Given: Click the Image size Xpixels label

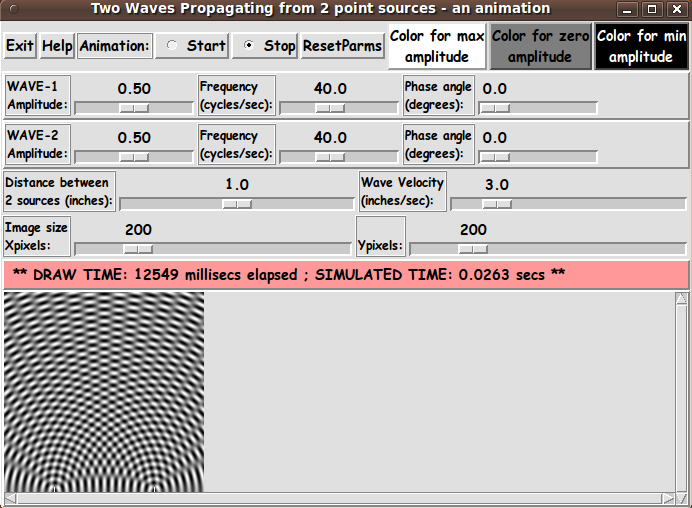Looking at the screenshot, I should (x=37, y=236).
